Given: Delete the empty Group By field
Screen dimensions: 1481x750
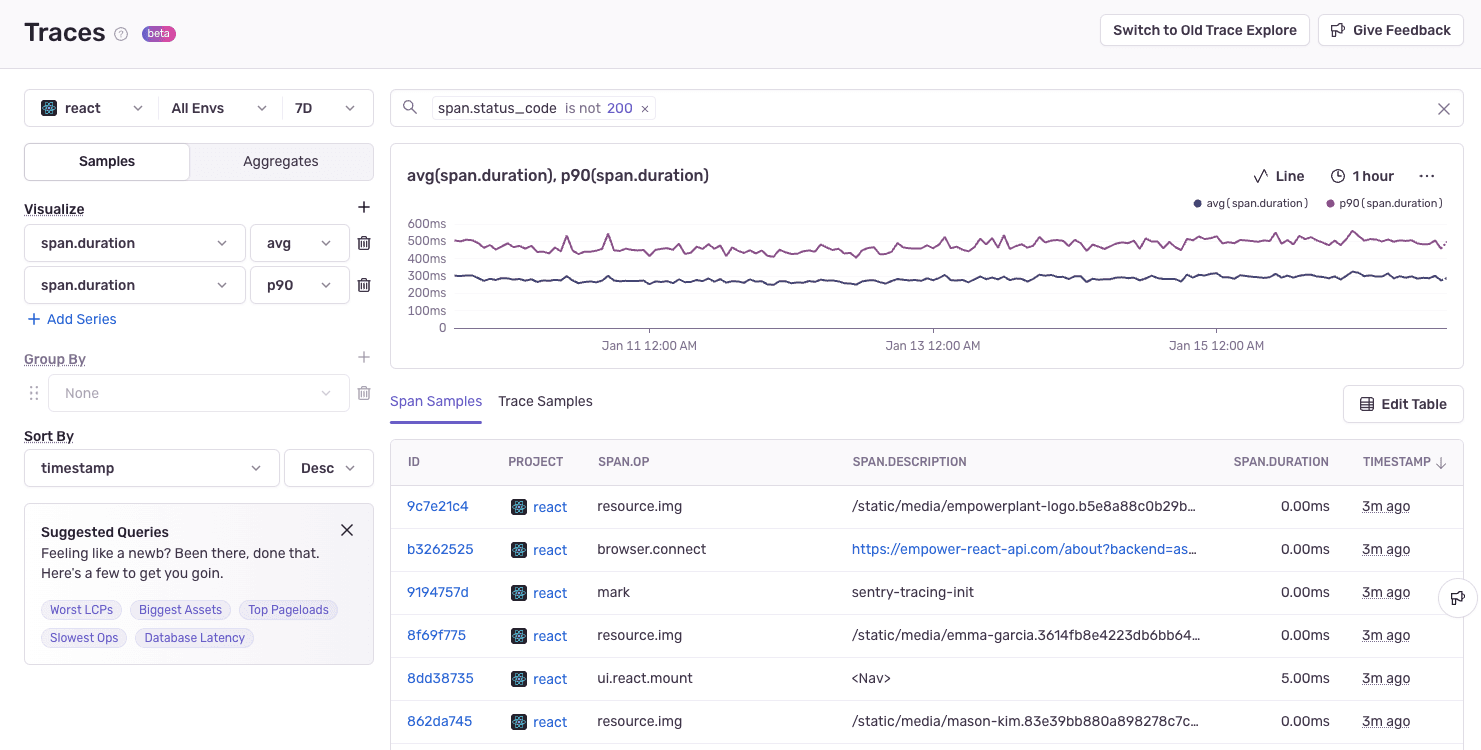Looking at the screenshot, I should [363, 392].
